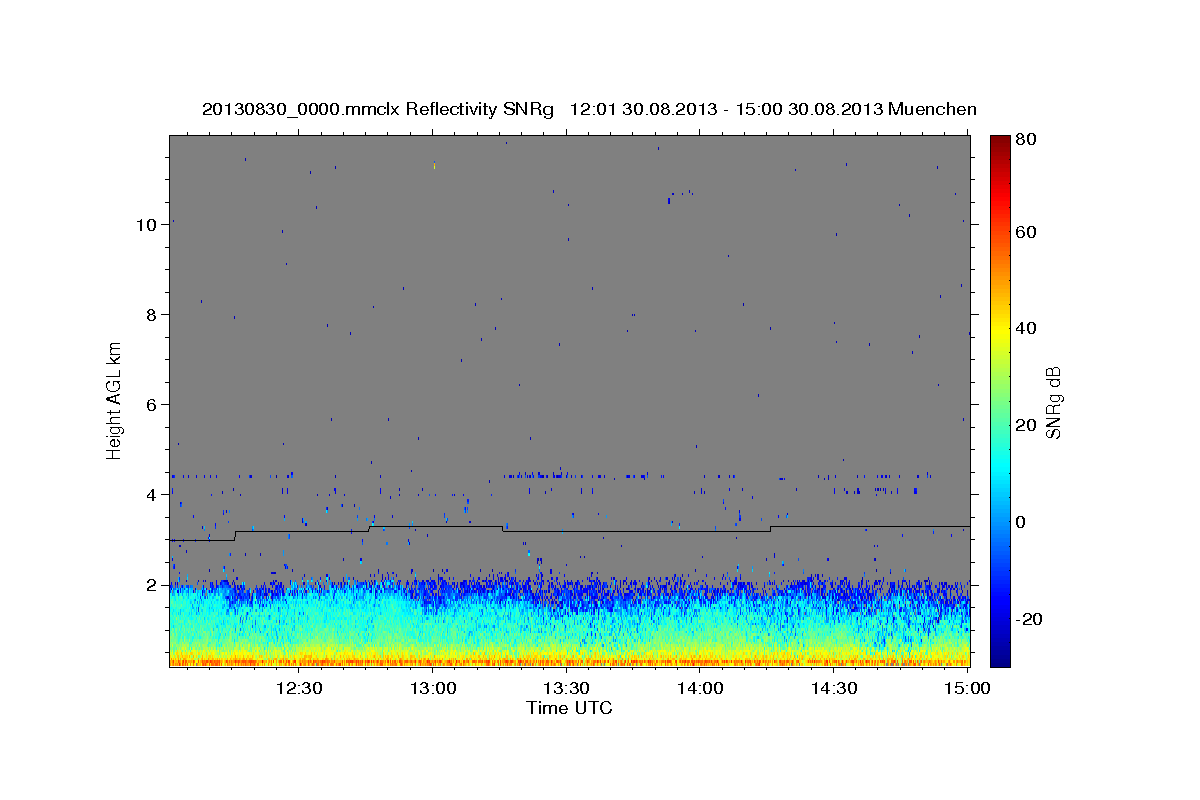The height and width of the screenshot is (800, 1200).
Task: Click the height tick label 10
Action: pos(146,225)
